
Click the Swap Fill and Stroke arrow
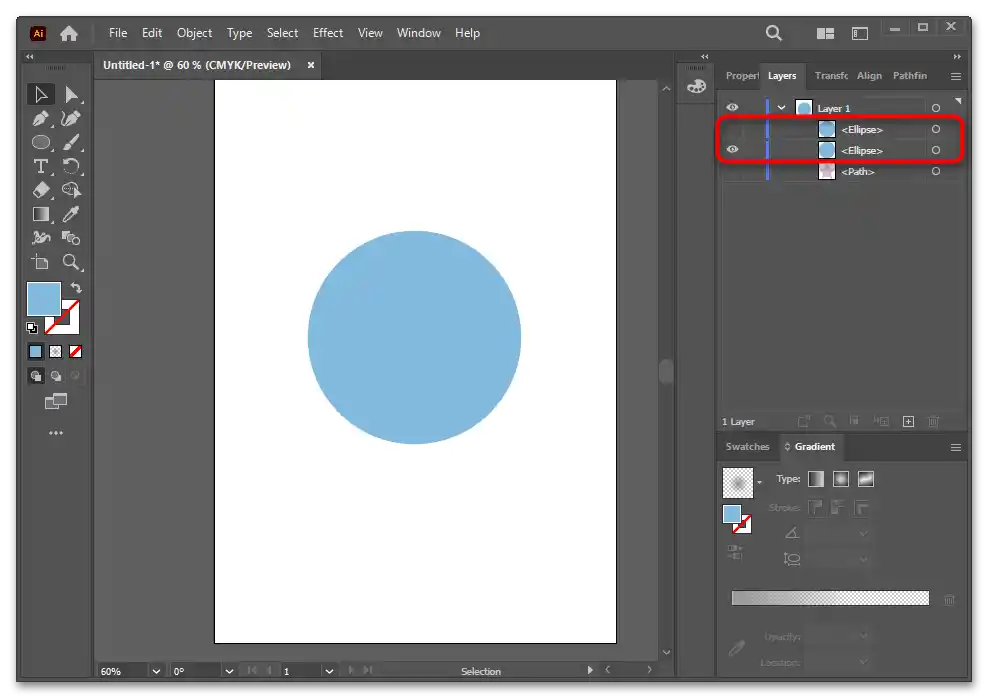coord(76,288)
